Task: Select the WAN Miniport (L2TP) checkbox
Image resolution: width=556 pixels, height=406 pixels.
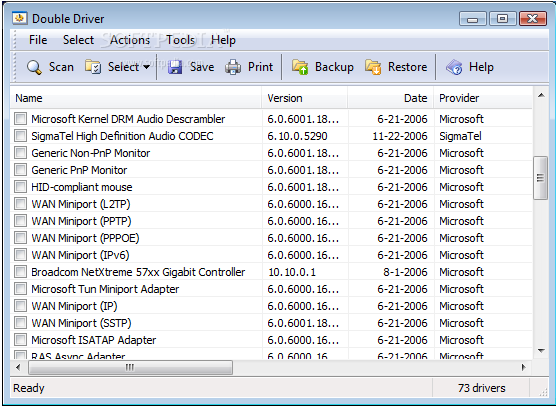Action: point(20,204)
